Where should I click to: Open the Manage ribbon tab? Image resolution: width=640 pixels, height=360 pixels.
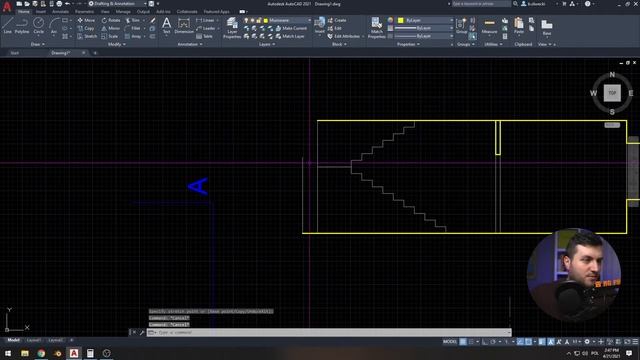[123, 12]
